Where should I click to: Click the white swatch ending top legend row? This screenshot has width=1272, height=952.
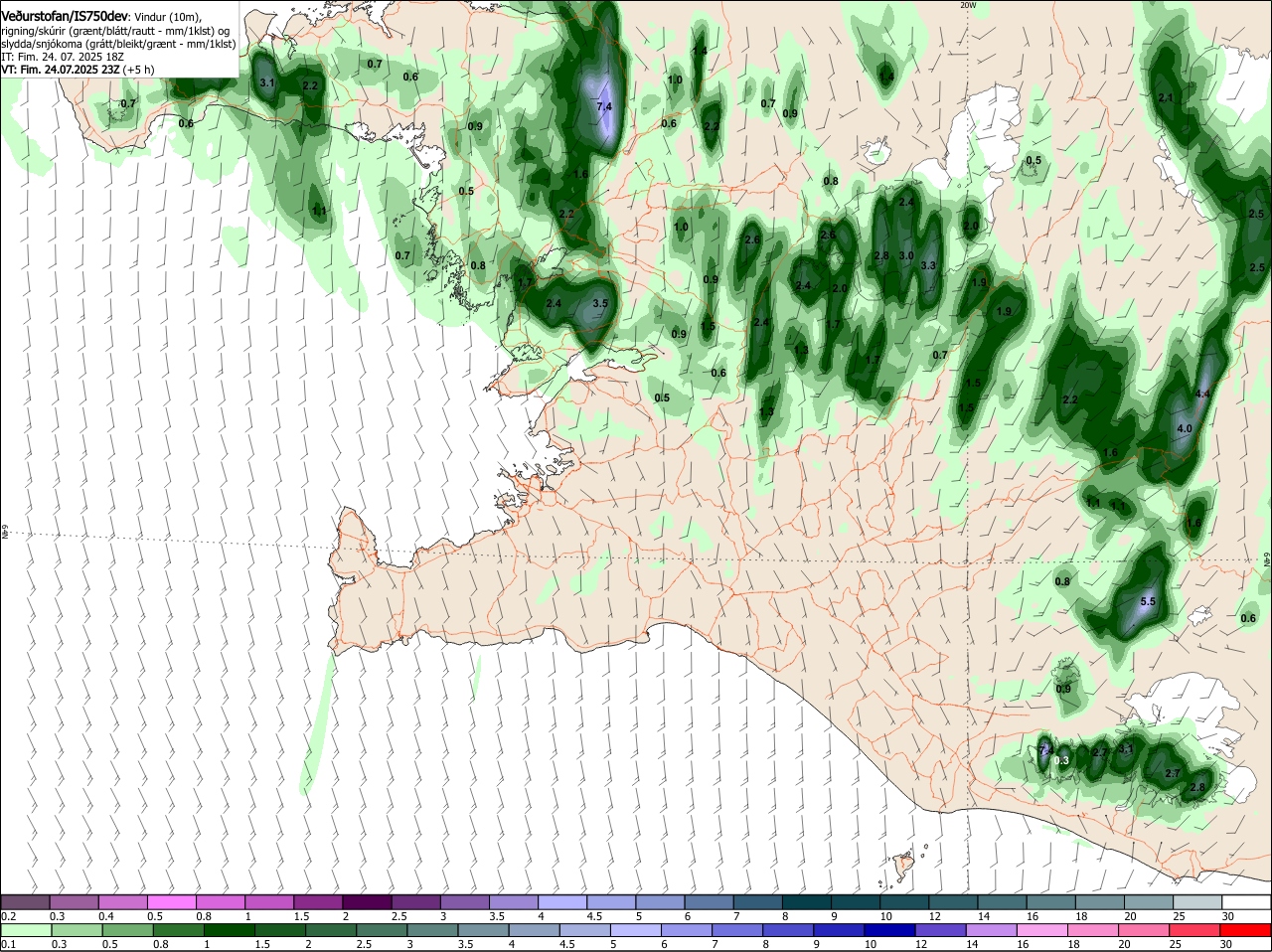1245,902
